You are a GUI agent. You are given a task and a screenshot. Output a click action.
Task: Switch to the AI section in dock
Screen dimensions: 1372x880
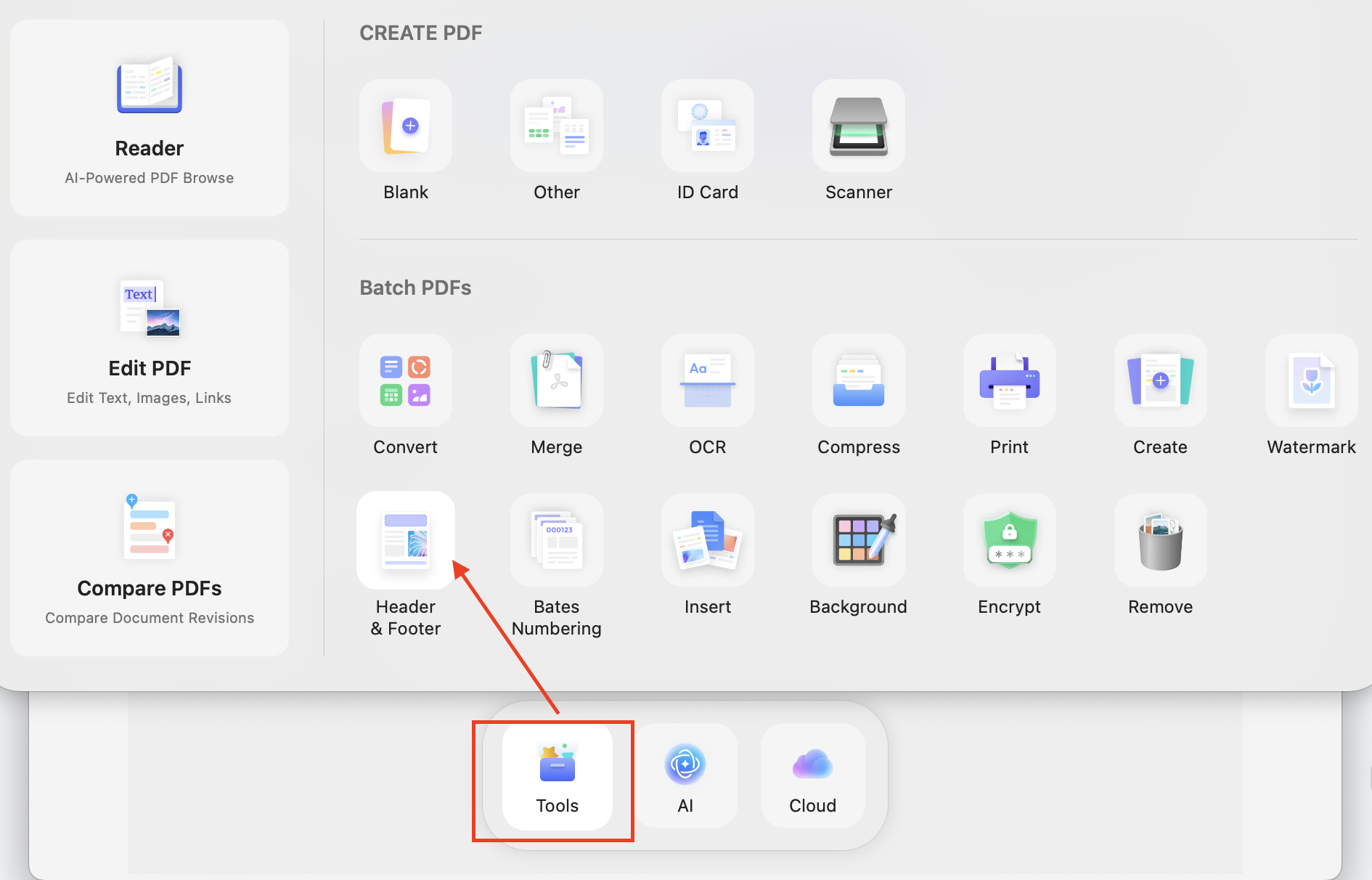pos(685,773)
